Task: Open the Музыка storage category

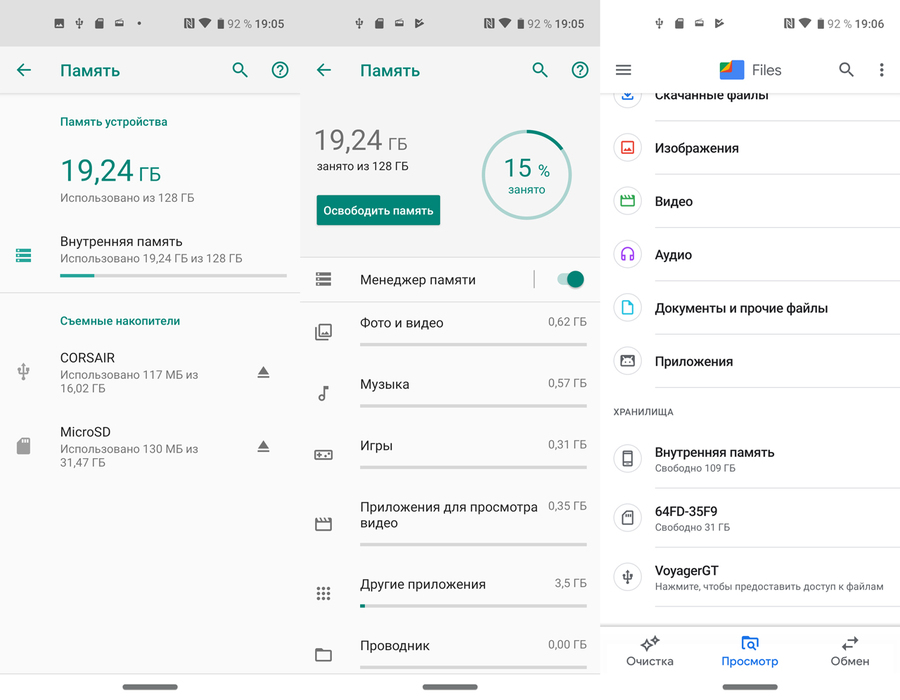Action: 450,393
